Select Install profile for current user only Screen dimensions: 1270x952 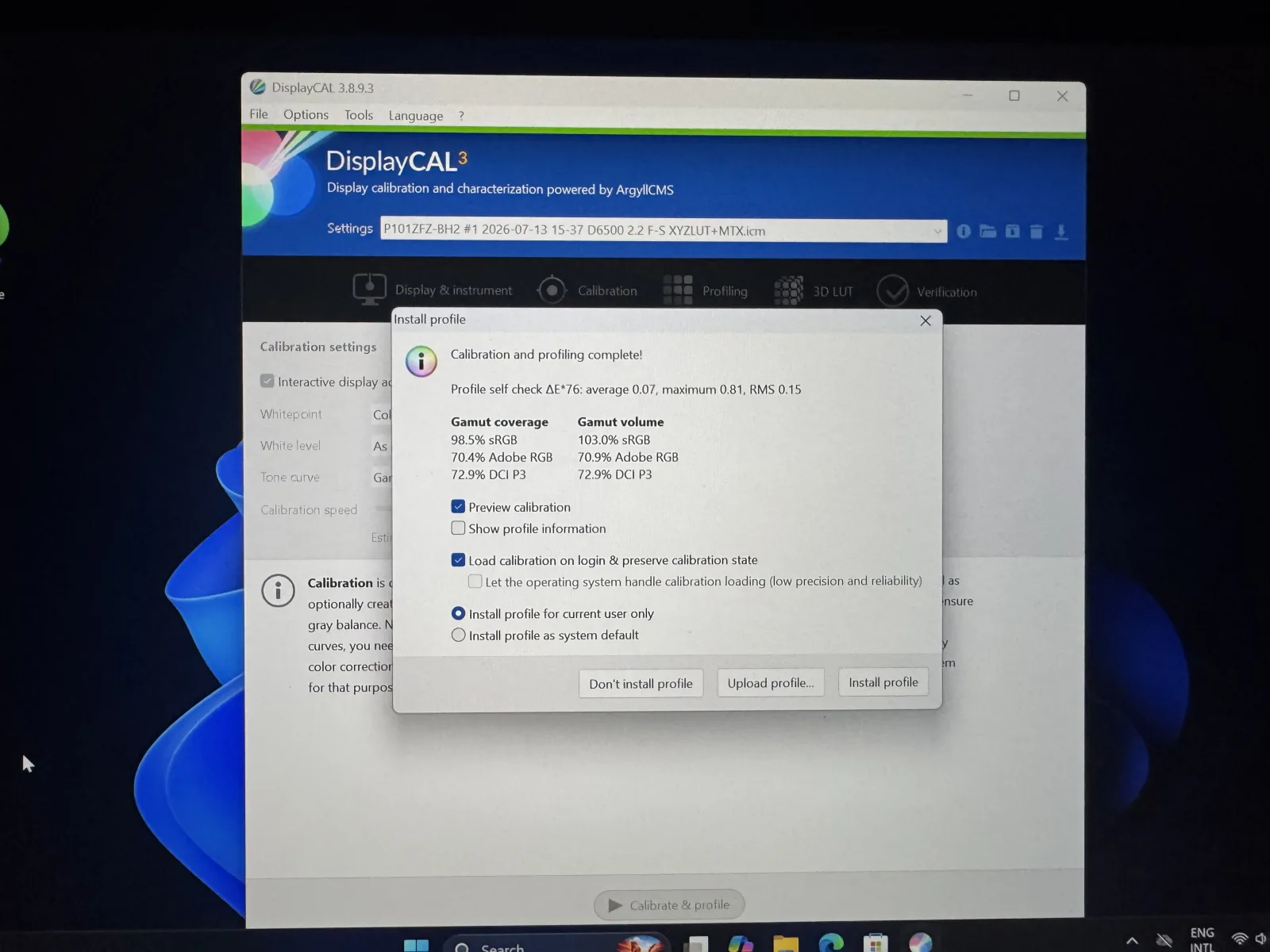pos(458,613)
